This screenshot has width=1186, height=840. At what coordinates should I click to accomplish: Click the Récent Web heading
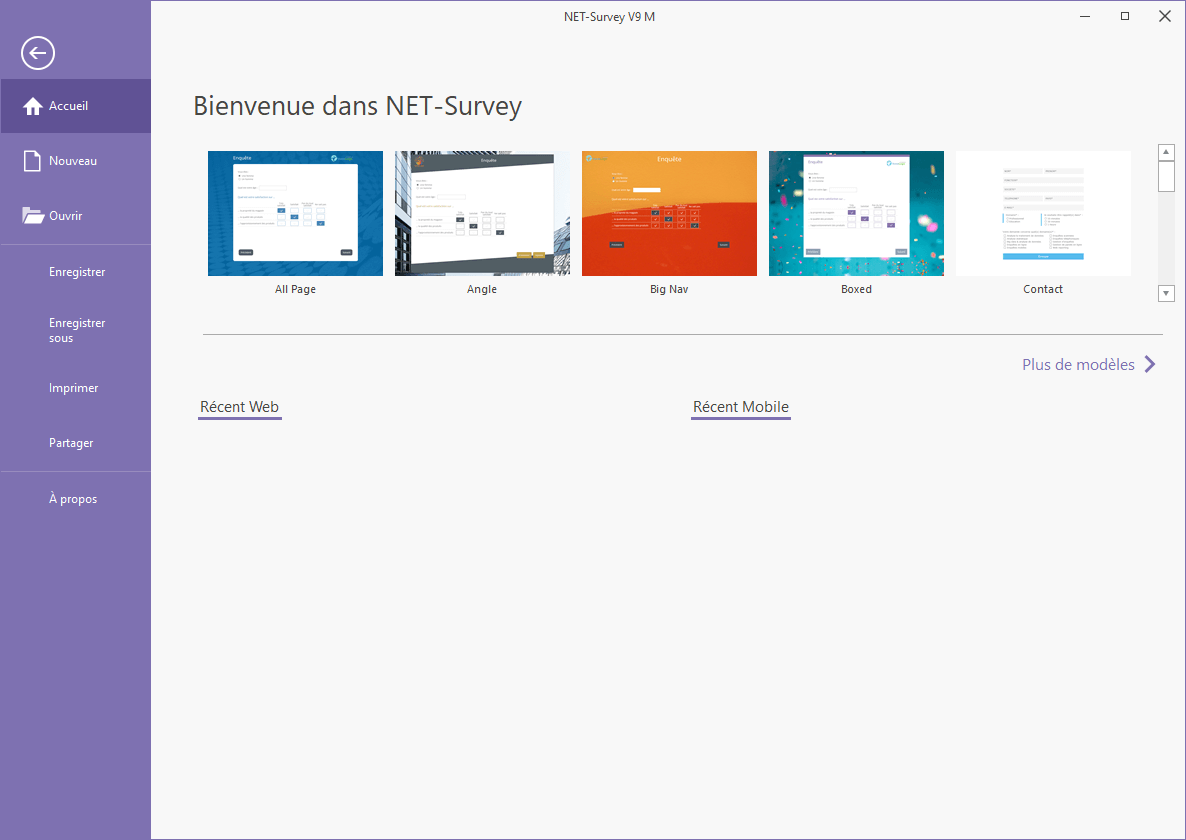pos(239,407)
